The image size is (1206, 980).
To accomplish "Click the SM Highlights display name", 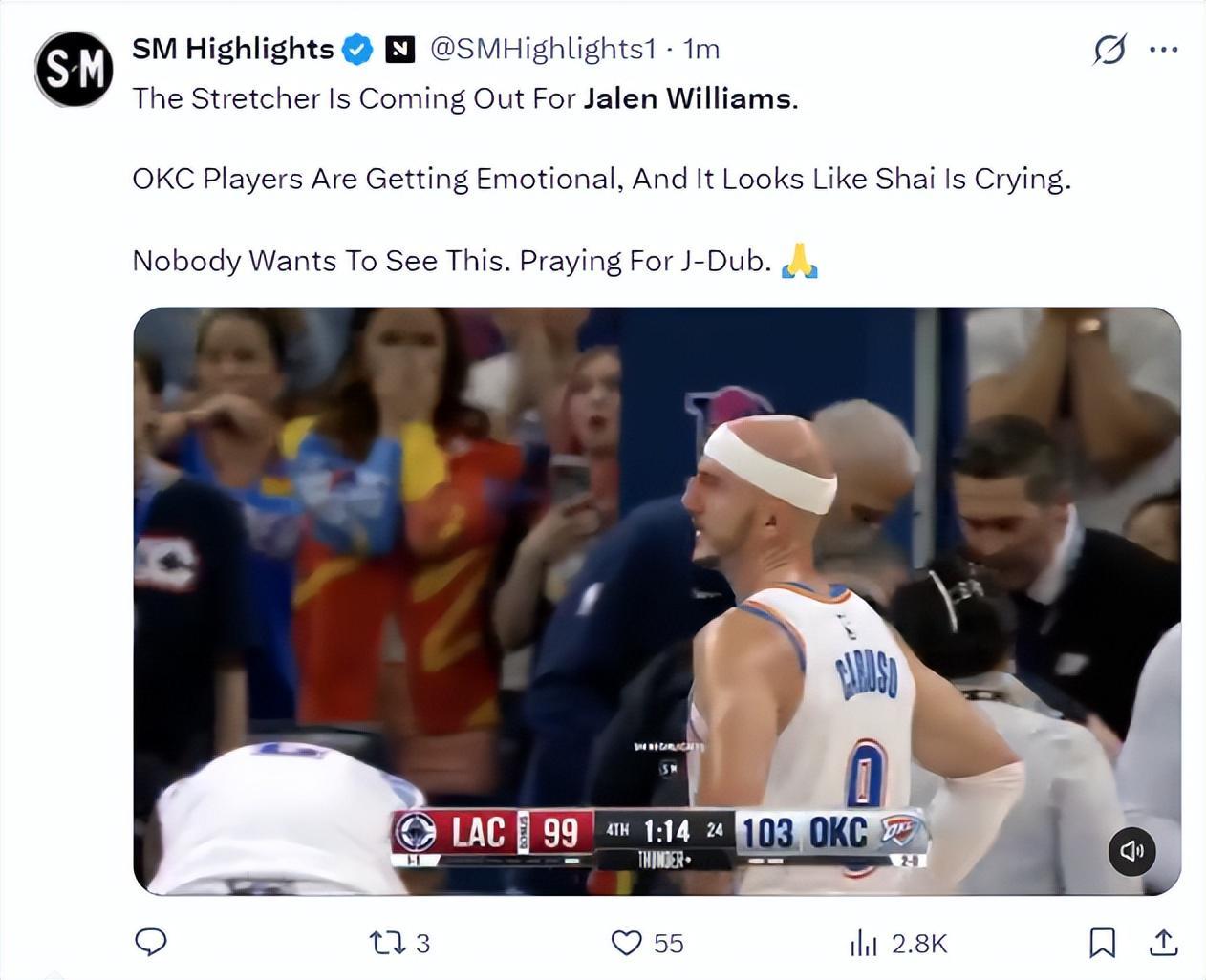I will coord(232,49).
